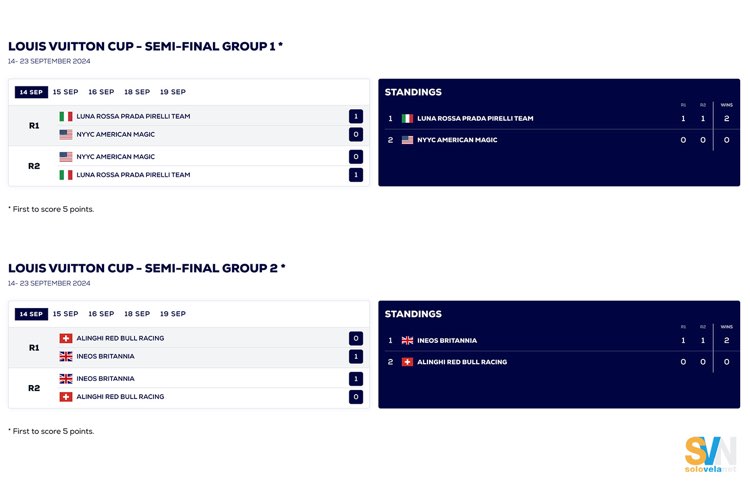This screenshot has height=487, width=750.
Task: Click Italian flag in Group 1 R1 row
Action: tap(66, 117)
